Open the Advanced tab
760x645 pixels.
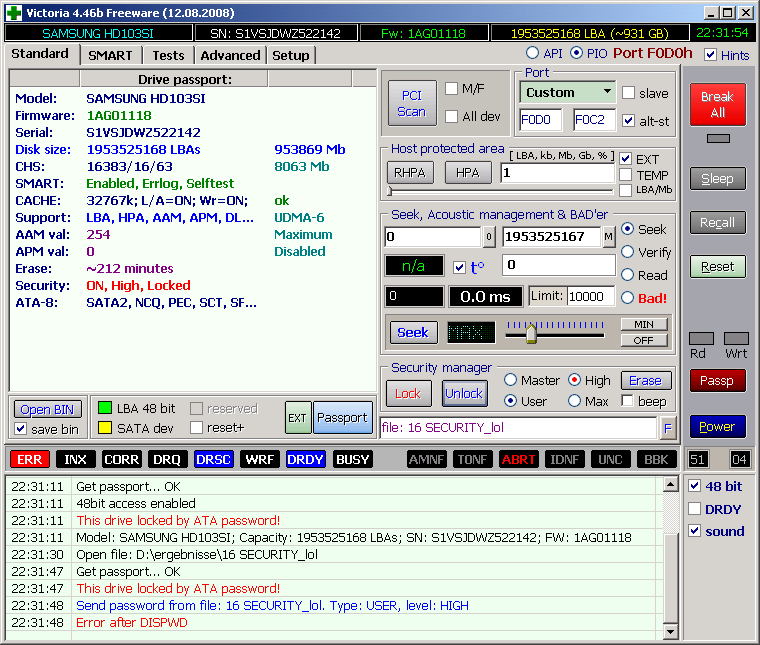[x=230, y=55]
